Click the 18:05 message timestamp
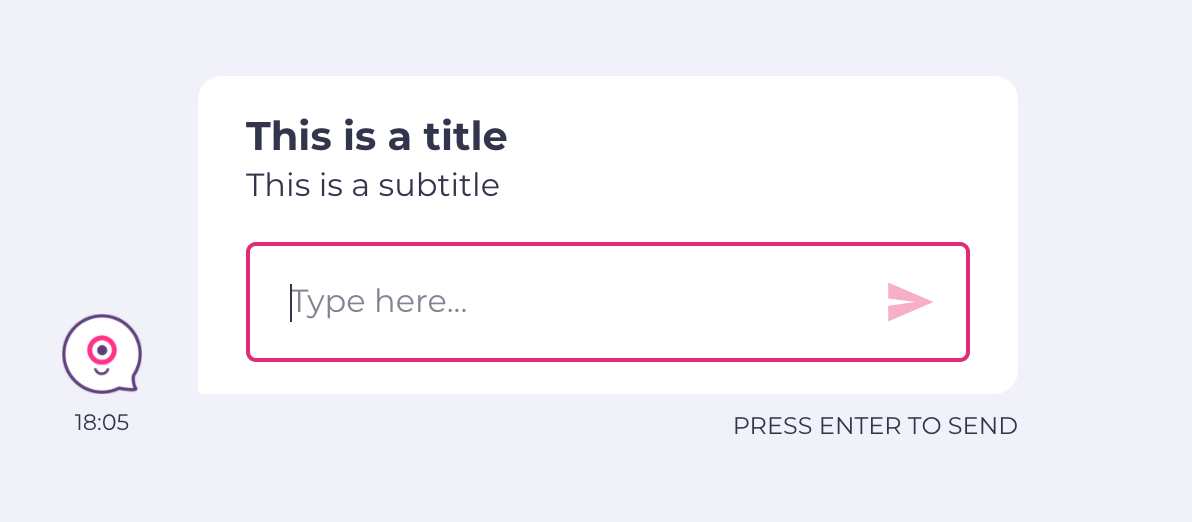 (x=102, y=422)
